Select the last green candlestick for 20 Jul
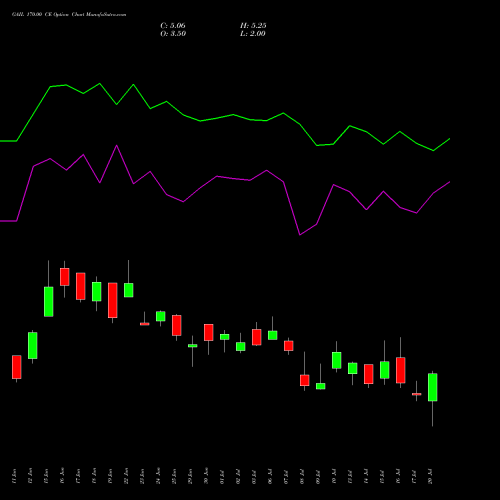This screenshot has height=500, width=500. point(433,387)
